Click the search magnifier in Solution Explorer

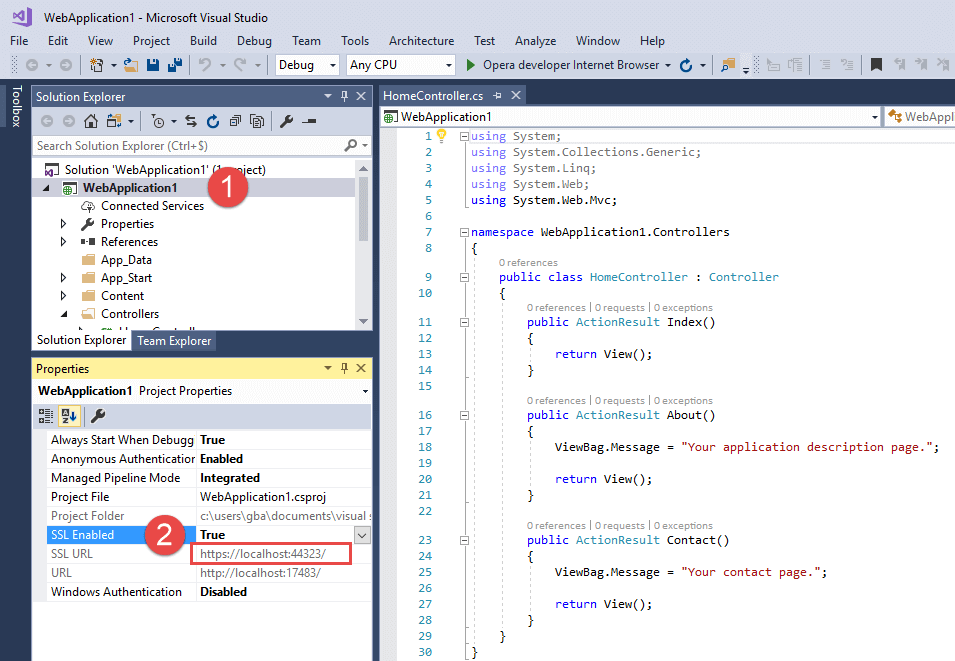point(350,145)
